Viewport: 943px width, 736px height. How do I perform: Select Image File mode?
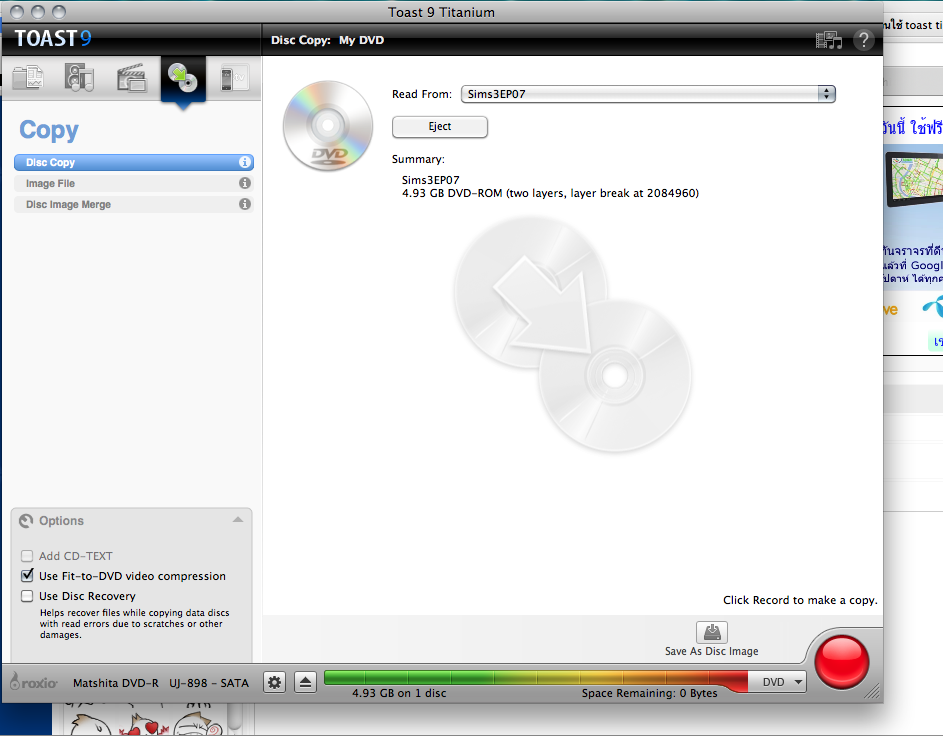pyautogui.click(x=134, y=183)
